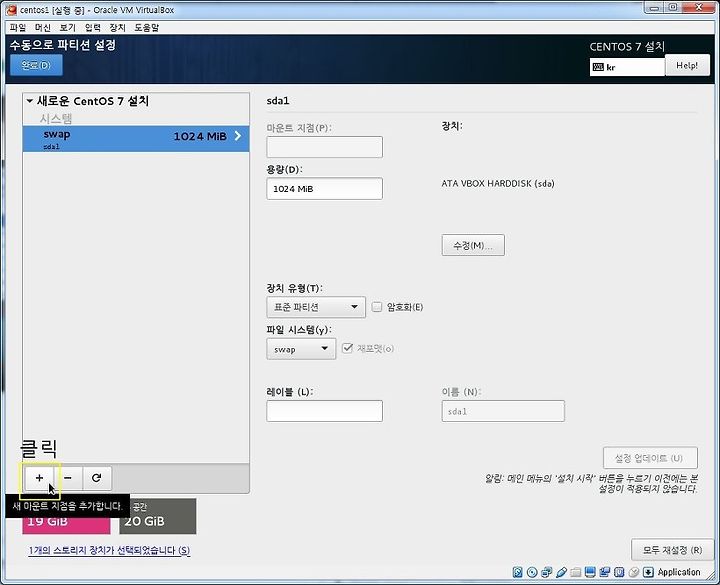Click the sda1 heading text

[x=278, y=101]
